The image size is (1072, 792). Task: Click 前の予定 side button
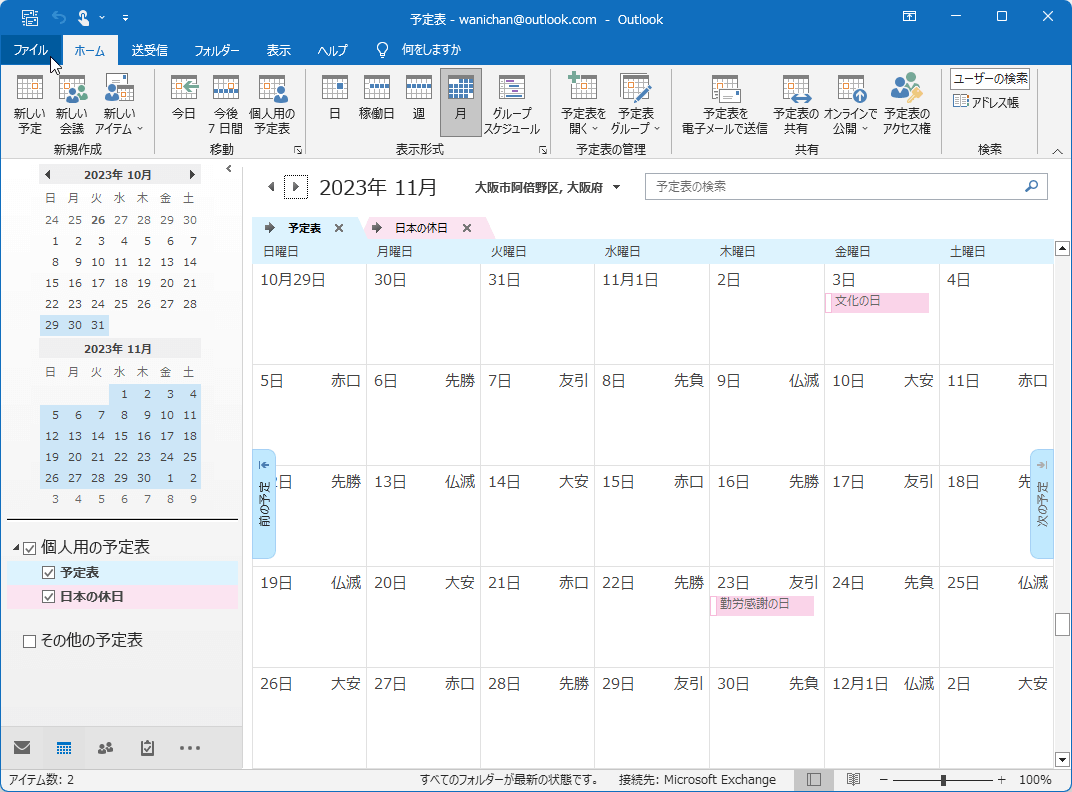(x=264, y=504)
